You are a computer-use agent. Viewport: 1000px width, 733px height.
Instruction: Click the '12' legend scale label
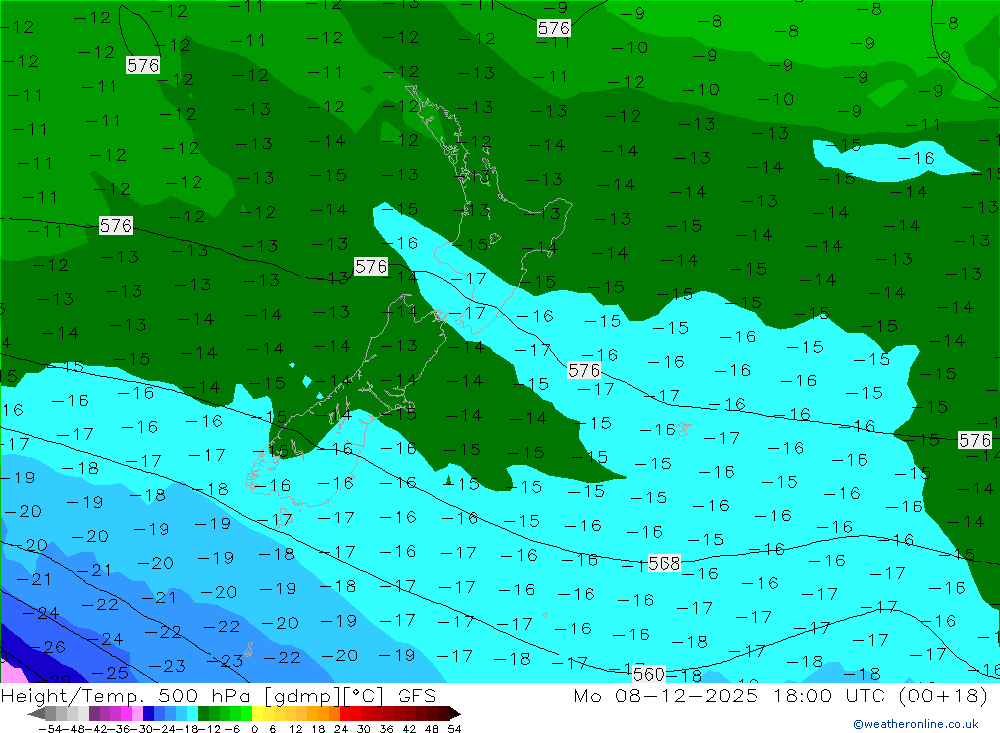pyautogui.click(x=295, y=729)
